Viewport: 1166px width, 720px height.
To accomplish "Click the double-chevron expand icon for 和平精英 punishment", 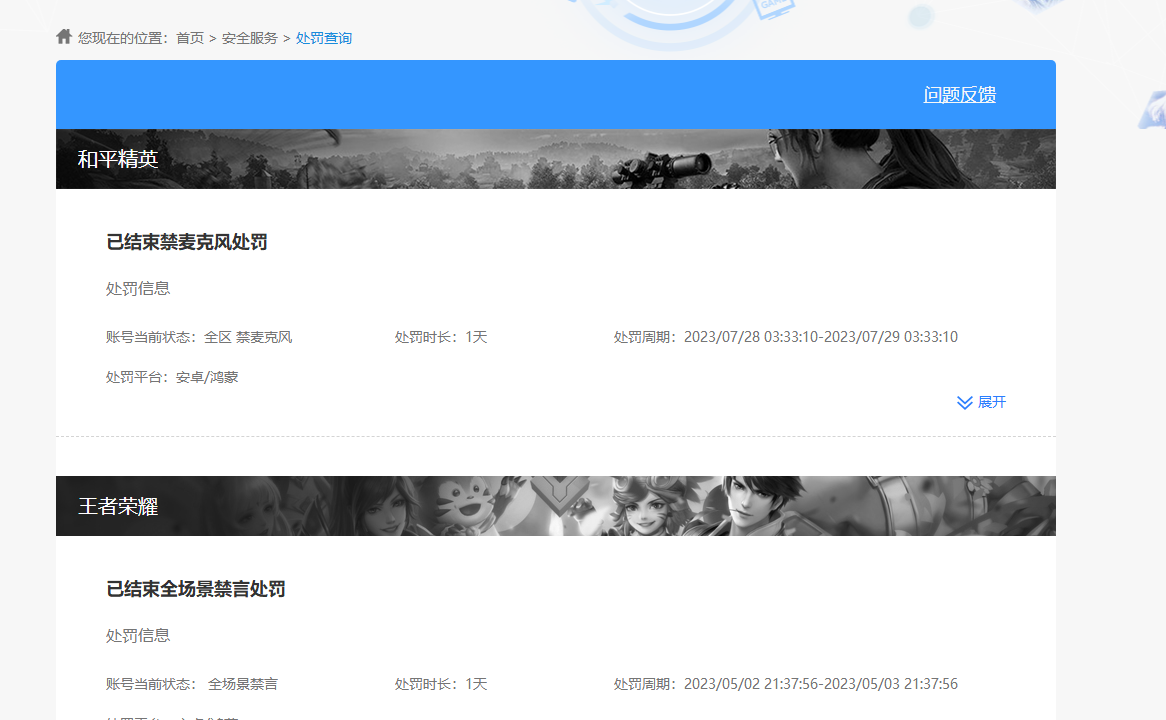I will click(963, 402).
